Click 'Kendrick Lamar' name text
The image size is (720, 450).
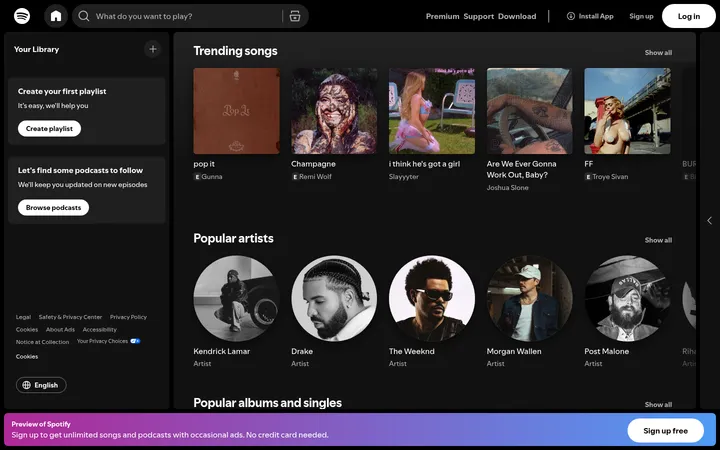222,351
